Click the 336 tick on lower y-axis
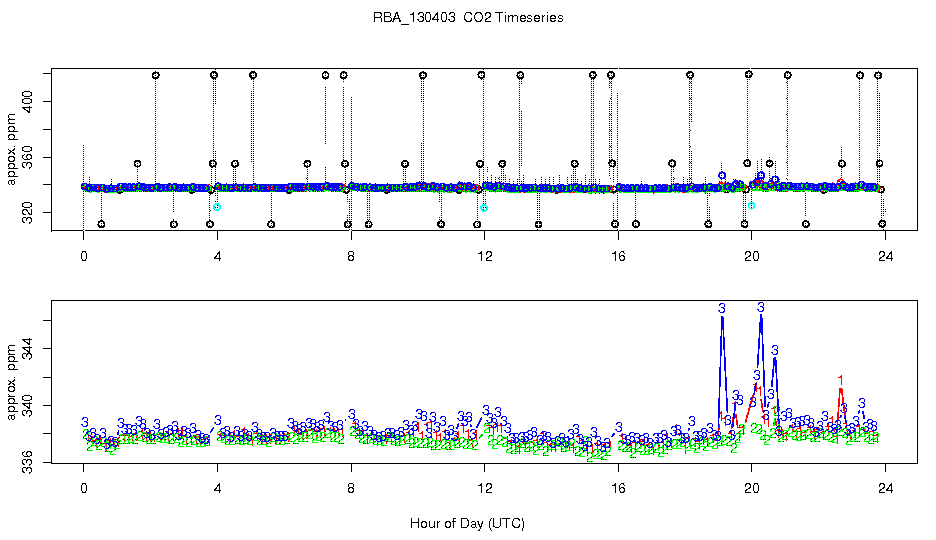936x540 pixels. (x=27, y=462)
